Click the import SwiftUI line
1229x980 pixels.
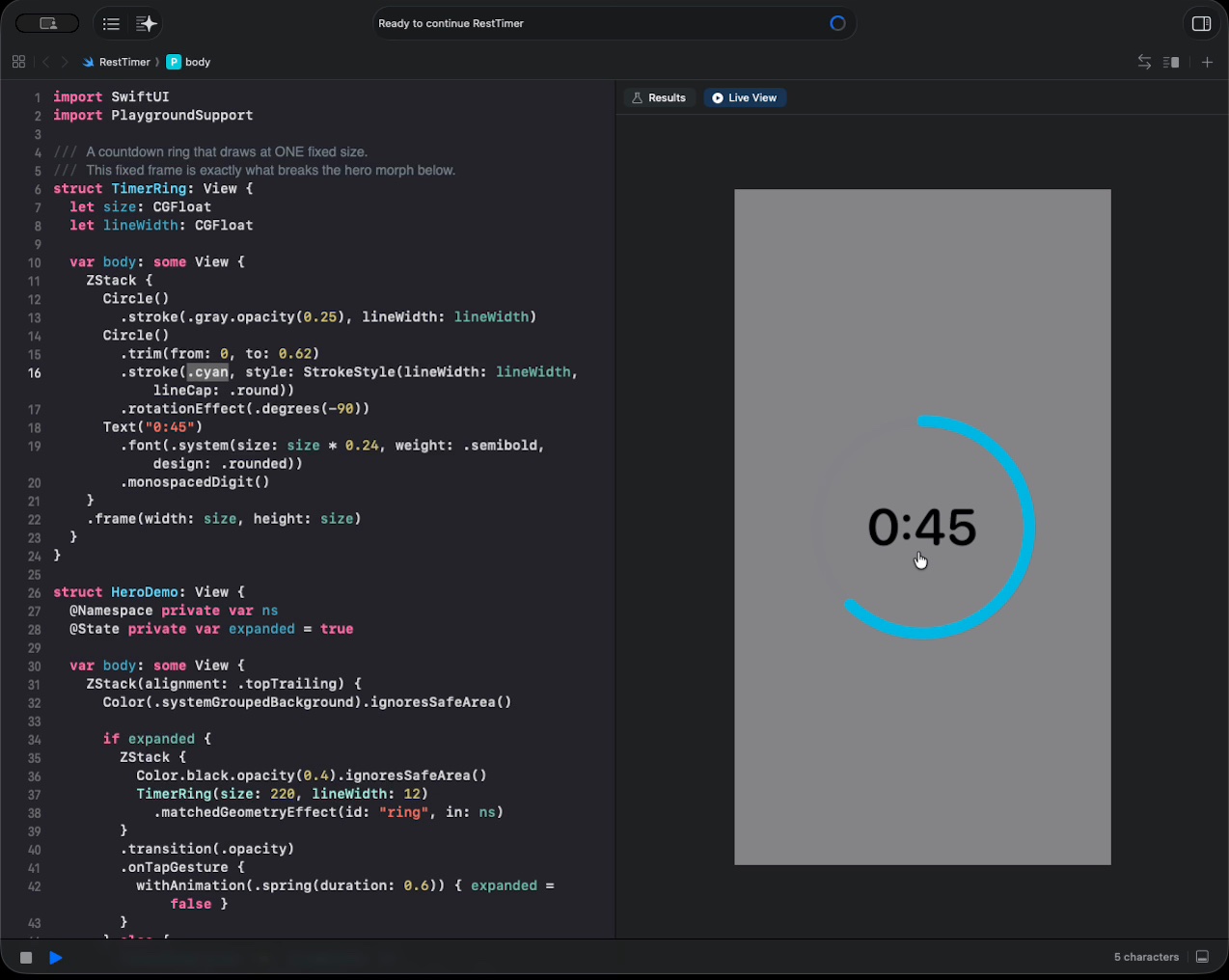point(111,97)
